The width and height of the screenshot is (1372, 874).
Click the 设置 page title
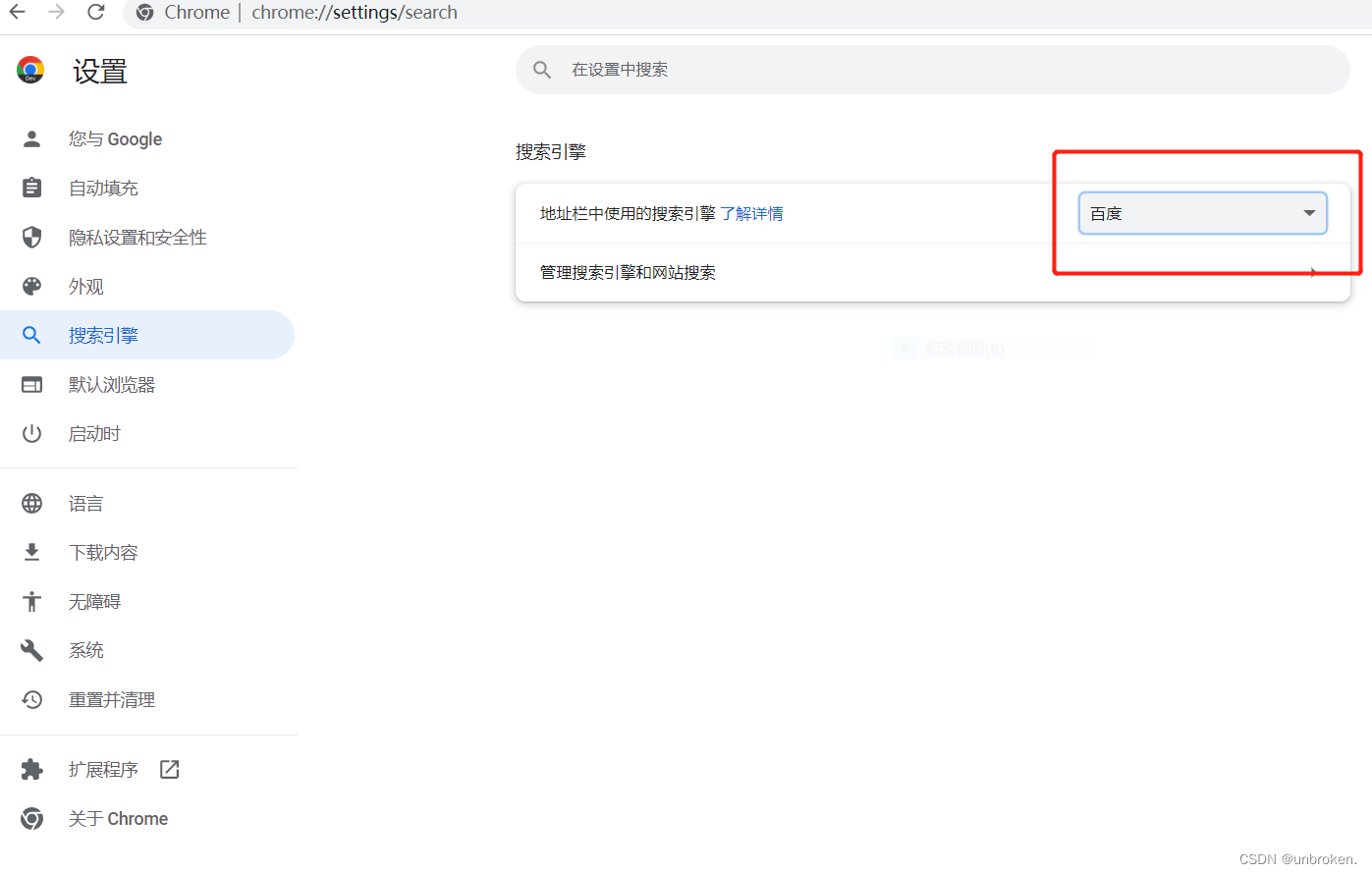click(x=100, y=71)
